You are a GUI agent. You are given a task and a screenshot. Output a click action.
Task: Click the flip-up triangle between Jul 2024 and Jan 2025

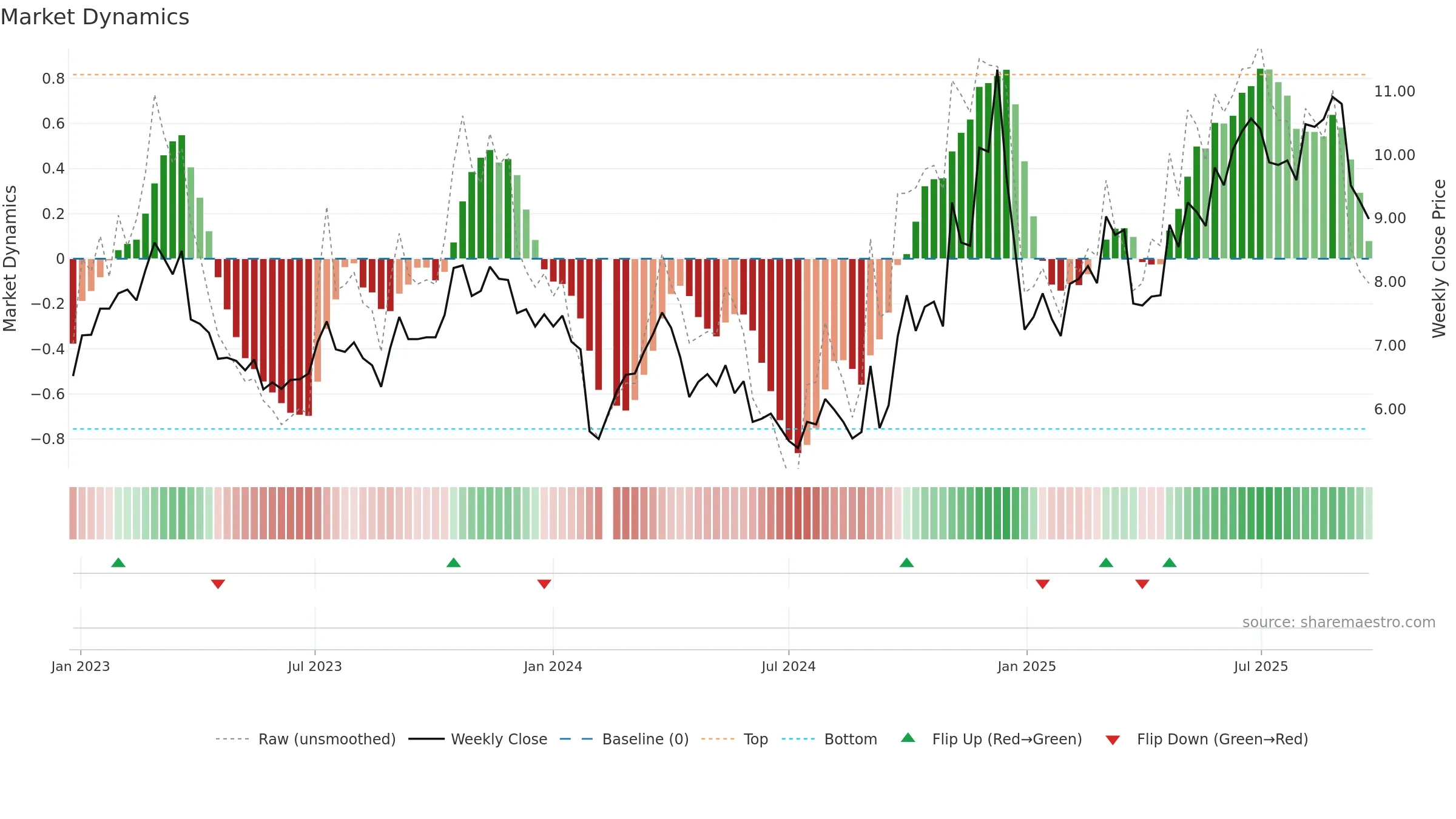[x=907, y=563]
